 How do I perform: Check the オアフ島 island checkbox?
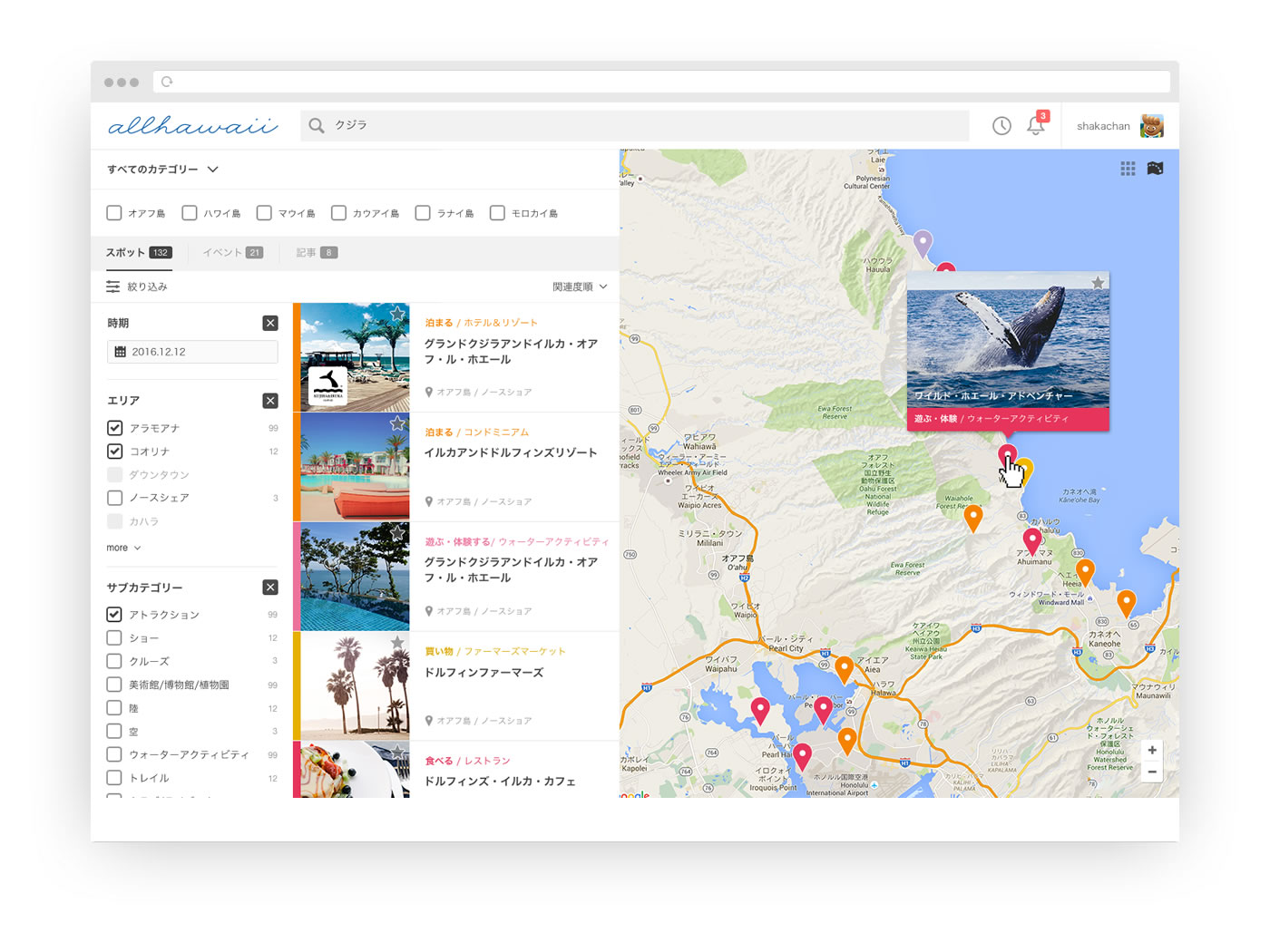(x=114, y=213)
